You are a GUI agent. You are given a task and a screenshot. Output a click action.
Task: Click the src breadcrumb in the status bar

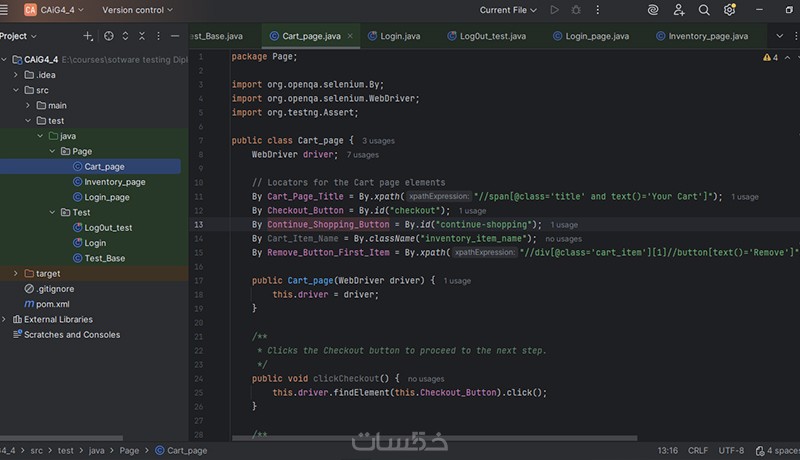point(37,451)
